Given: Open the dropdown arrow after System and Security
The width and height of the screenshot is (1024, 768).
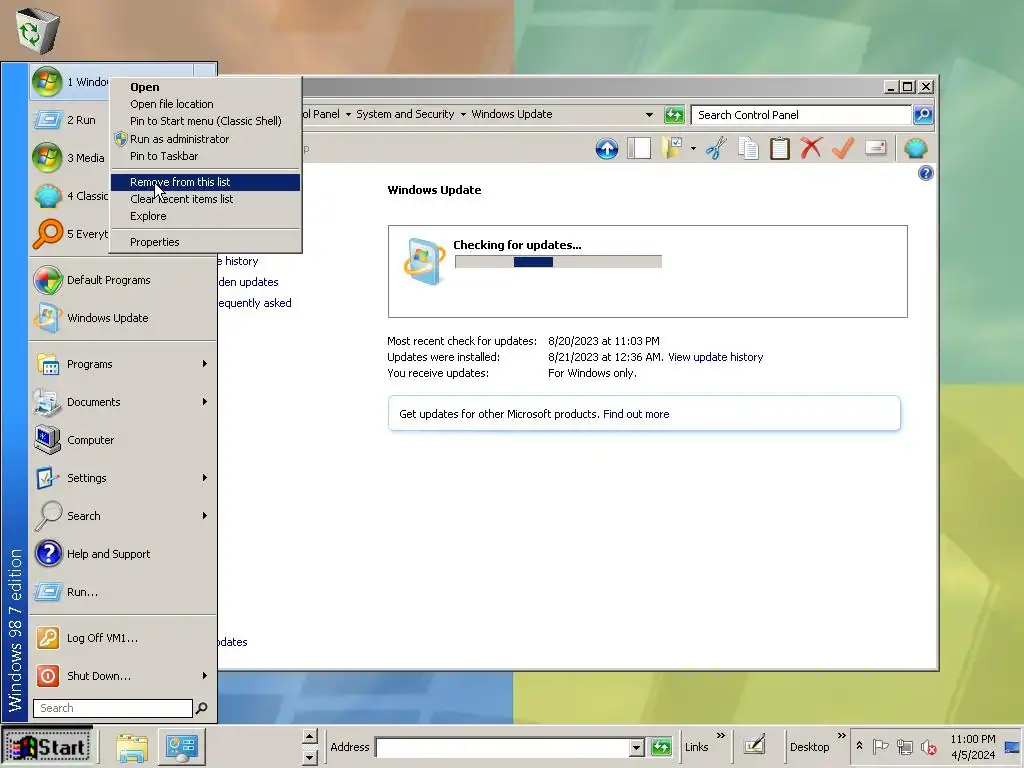Looking at the screenshot, I should [463, 114].
